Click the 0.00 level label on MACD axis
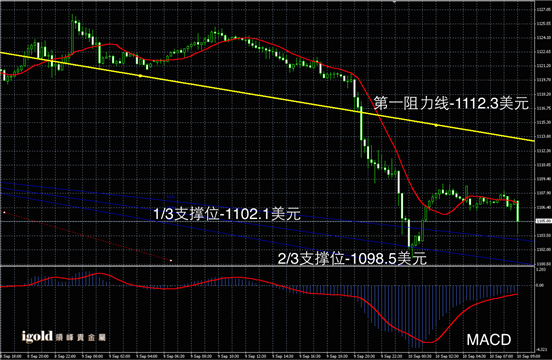 (540, 285)
